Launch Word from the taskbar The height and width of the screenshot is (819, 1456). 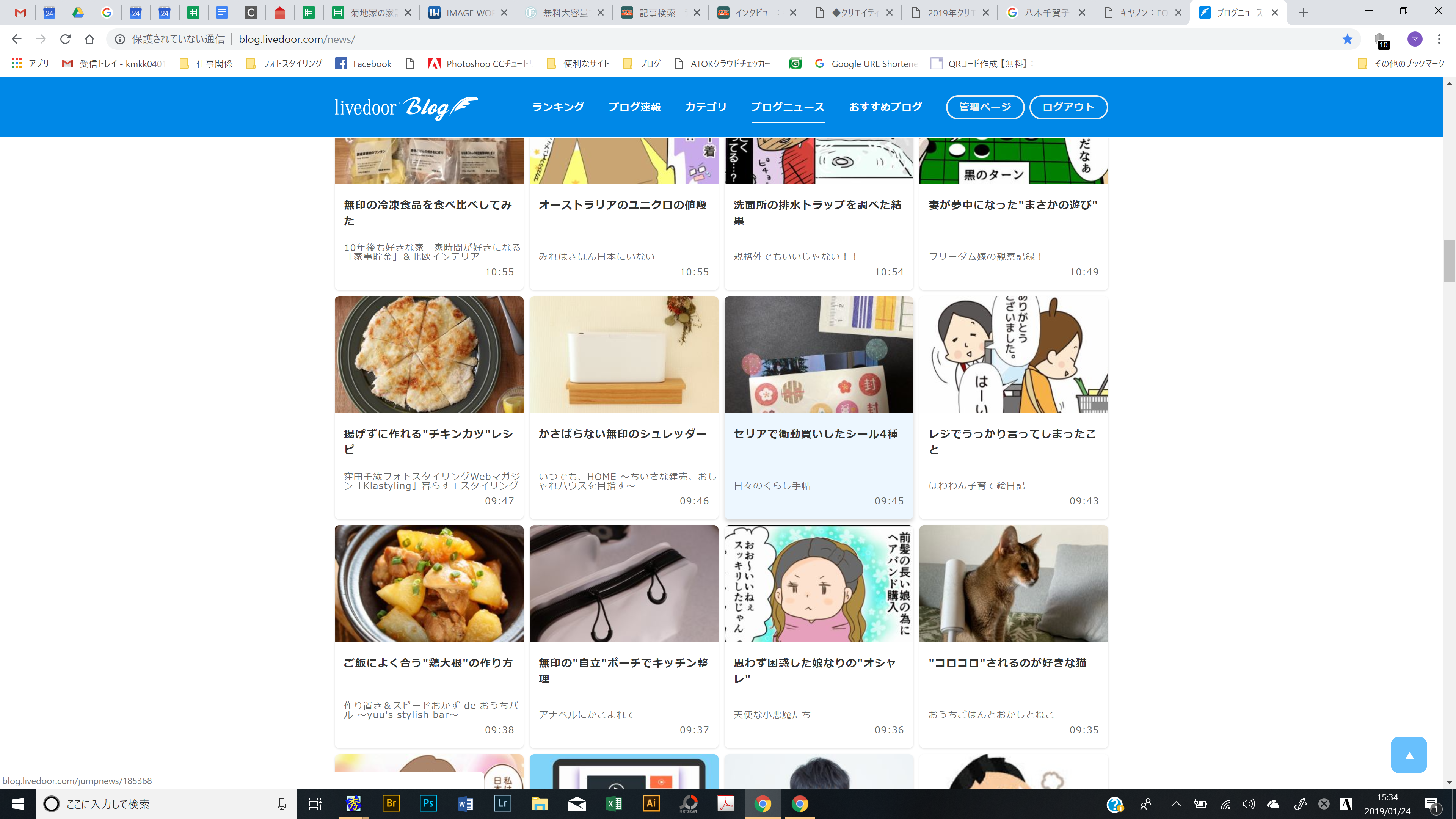coord(465,803)
